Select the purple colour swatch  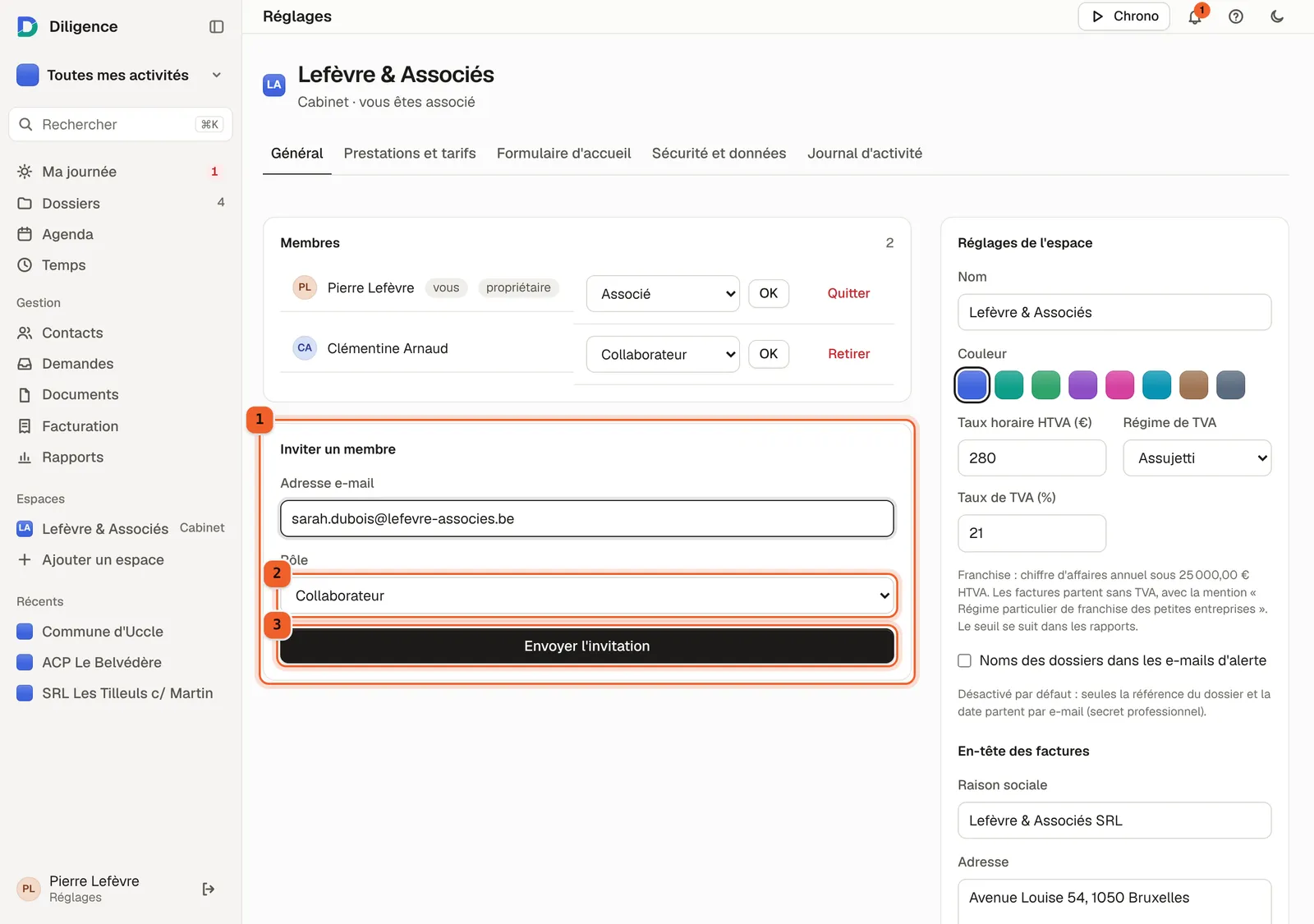tap(1082, 384)
